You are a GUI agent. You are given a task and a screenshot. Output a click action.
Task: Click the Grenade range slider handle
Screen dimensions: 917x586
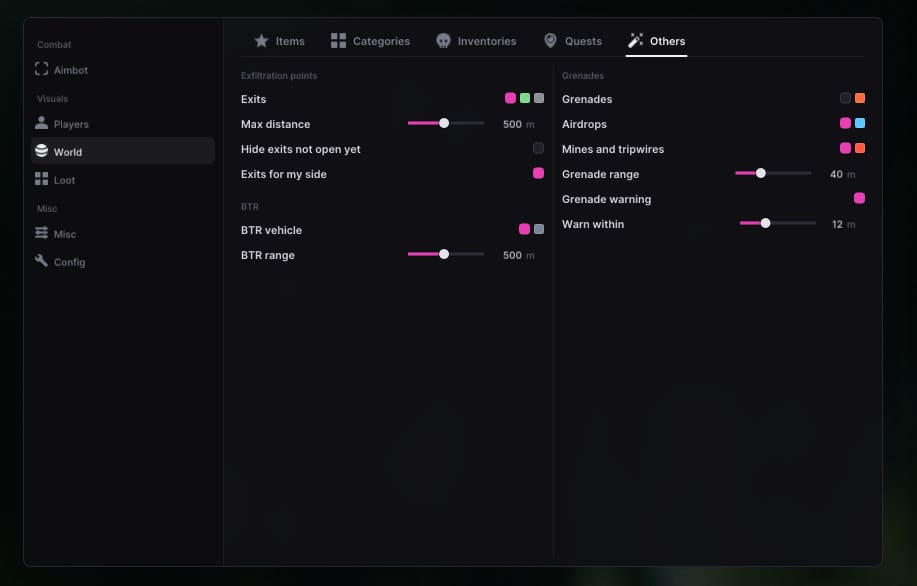(760, 173)
